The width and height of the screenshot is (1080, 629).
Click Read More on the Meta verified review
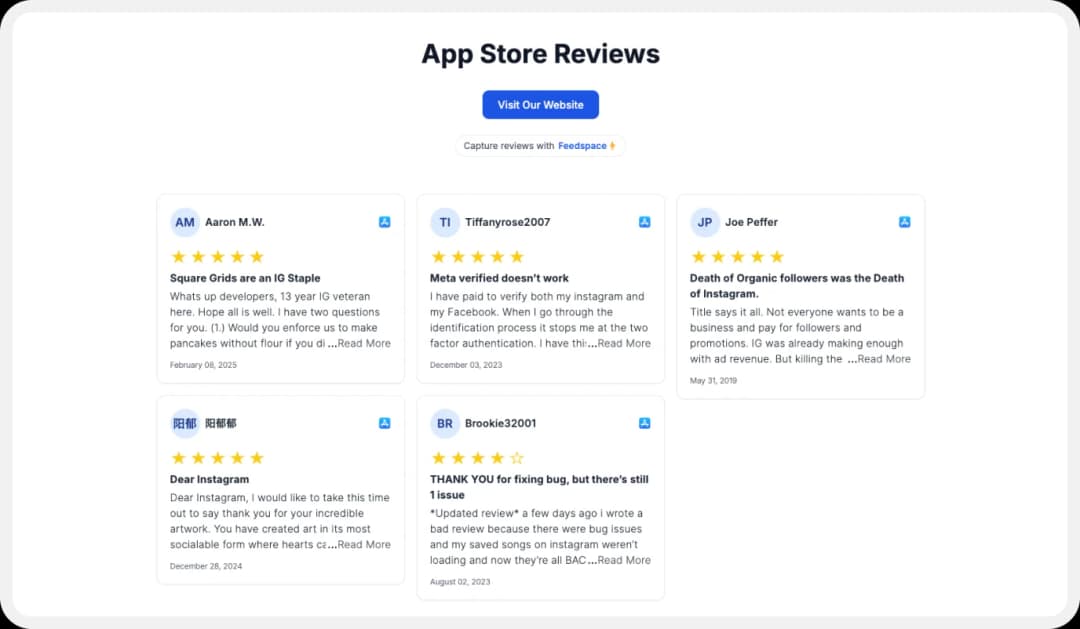(x=623, y=343)
